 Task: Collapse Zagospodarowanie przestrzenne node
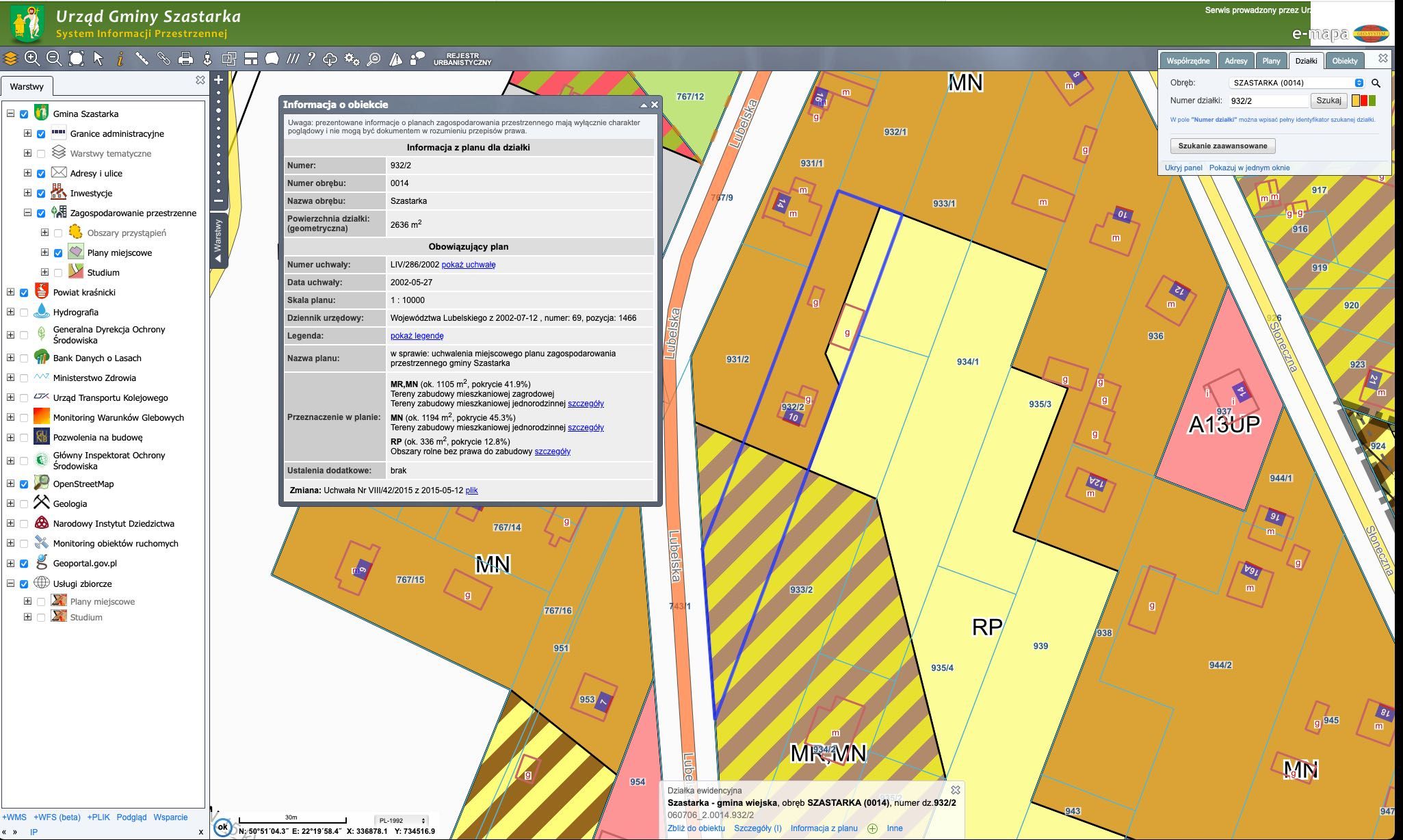point(27,213)
